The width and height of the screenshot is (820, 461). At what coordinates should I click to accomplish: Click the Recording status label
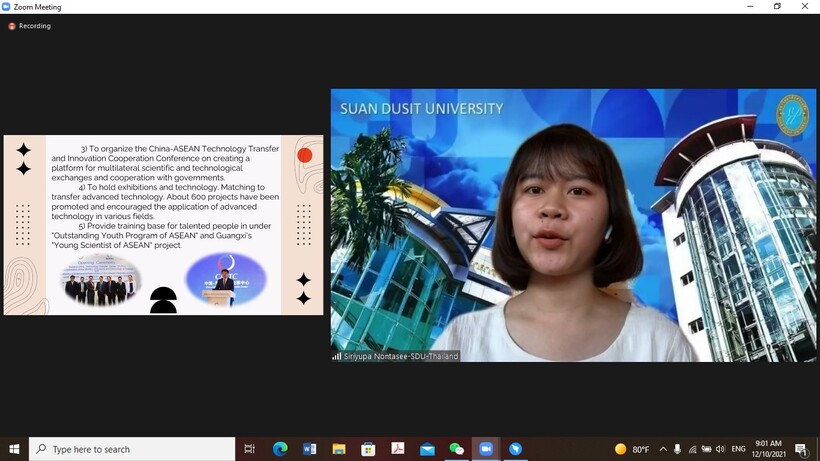[x=35, y=26]
